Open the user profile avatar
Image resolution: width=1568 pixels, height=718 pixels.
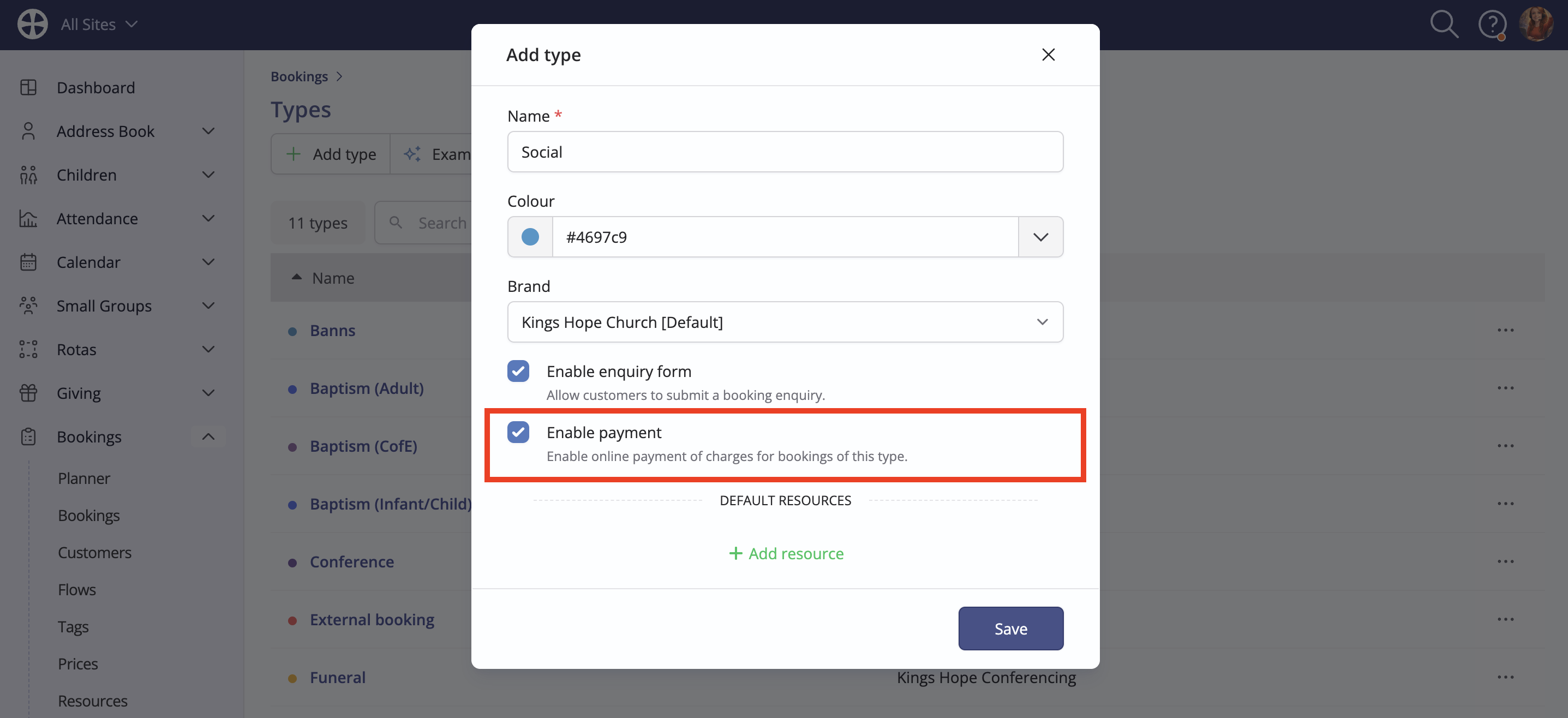1536,25
